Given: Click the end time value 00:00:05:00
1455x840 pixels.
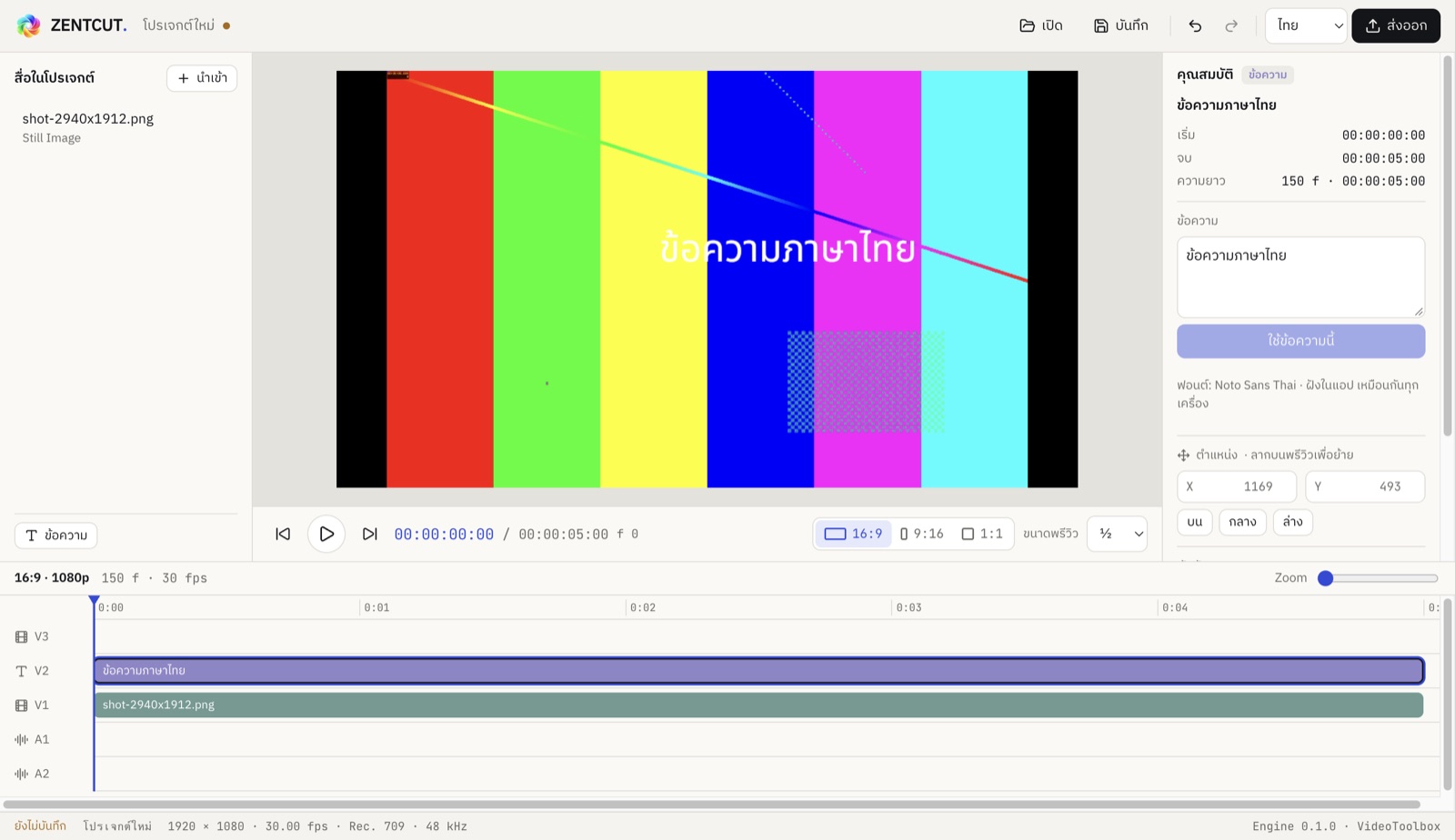Looking at the screenshot, I should pyautogui.click(x=1383, y=158).
